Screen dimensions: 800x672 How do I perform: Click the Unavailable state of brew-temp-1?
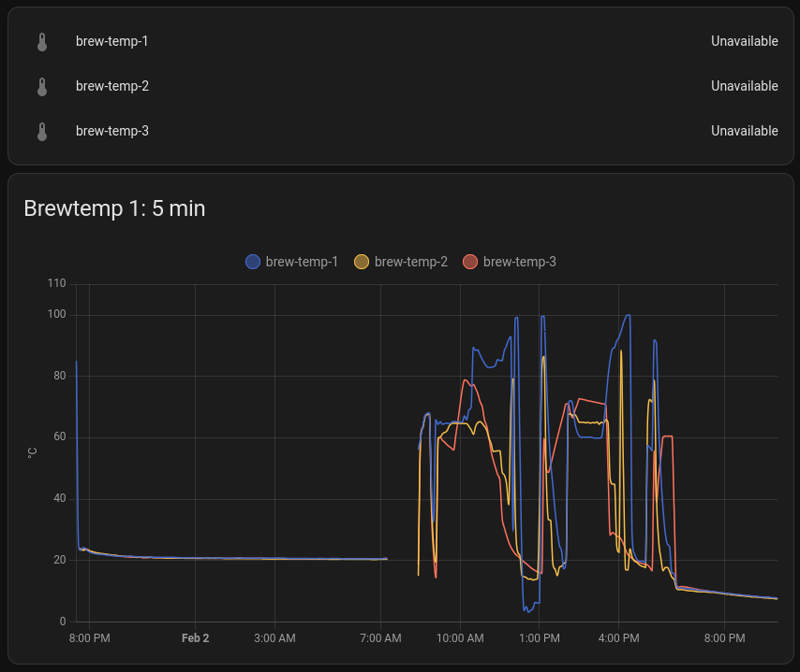click(x=744, y=42)
